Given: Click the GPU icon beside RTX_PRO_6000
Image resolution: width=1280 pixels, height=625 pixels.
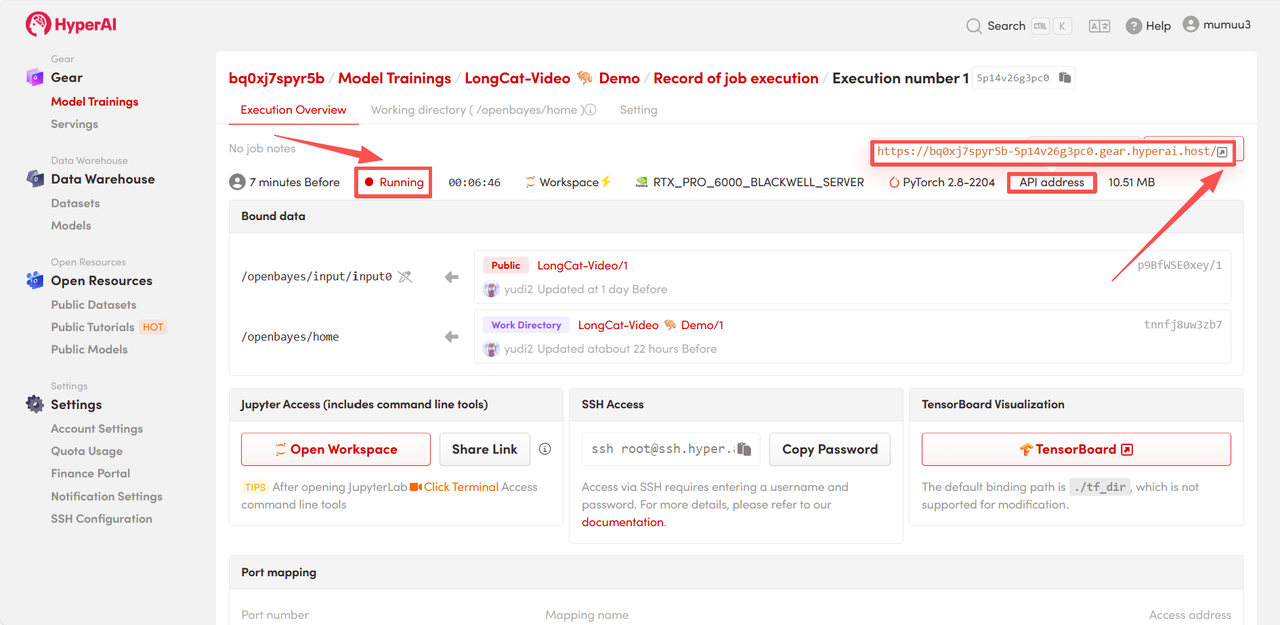Looking at the screenshot, I should click(641, 182).
